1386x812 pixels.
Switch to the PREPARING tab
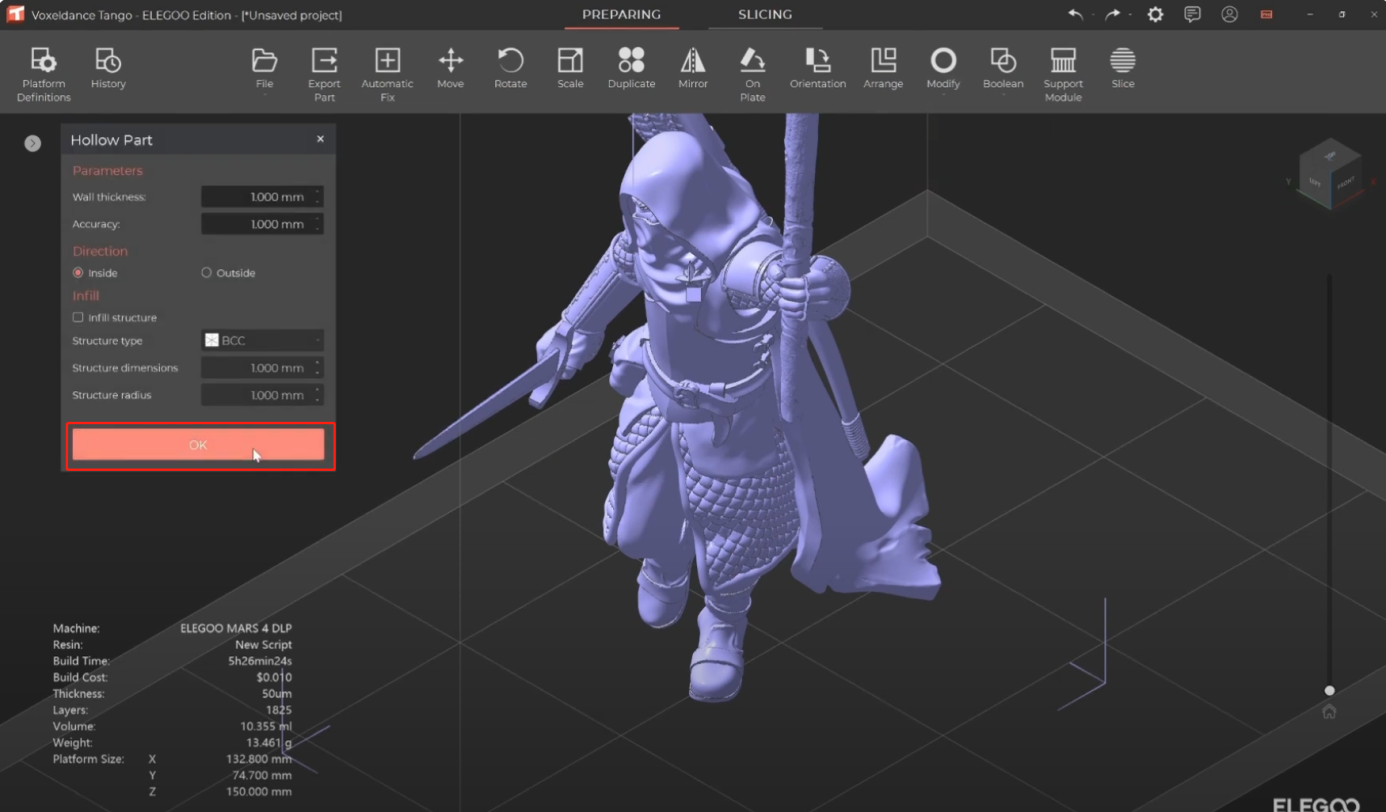621,15
